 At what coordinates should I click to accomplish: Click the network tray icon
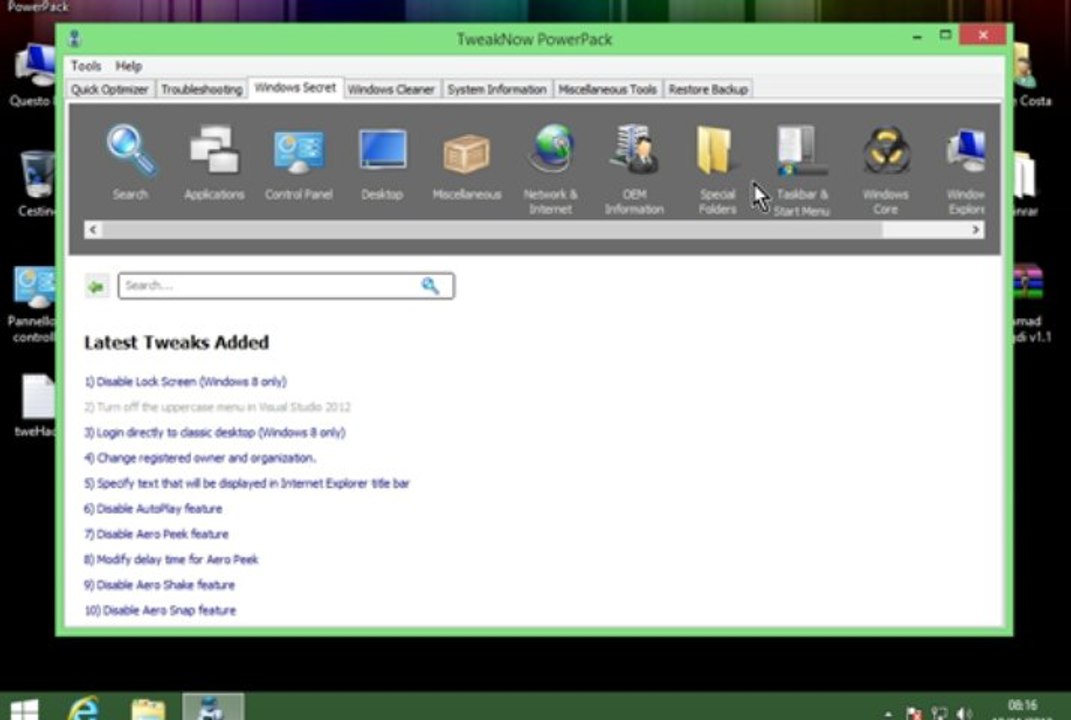coord(939,713)
